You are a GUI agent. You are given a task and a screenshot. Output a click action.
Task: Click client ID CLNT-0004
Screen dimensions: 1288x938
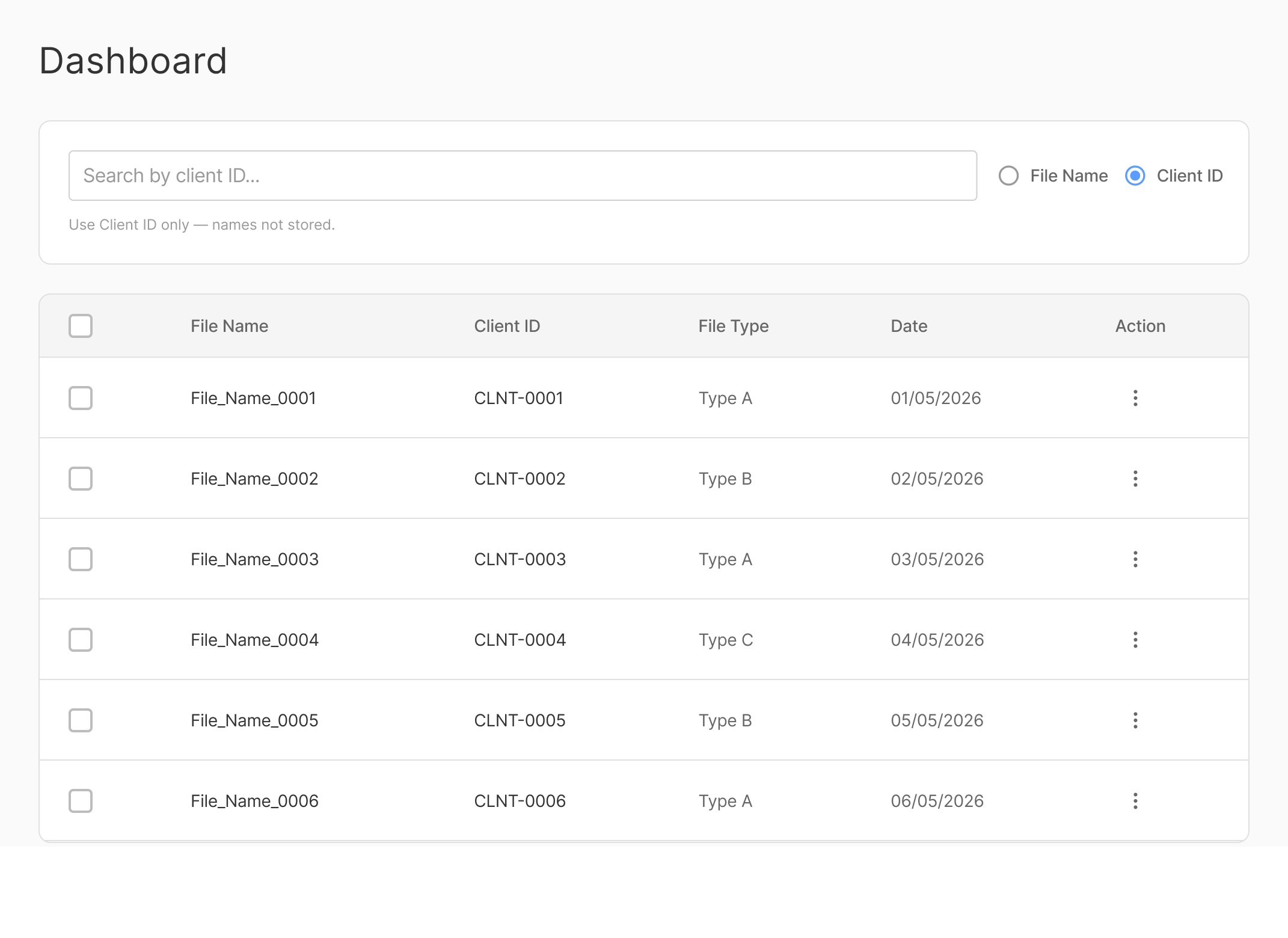point(520,640)
